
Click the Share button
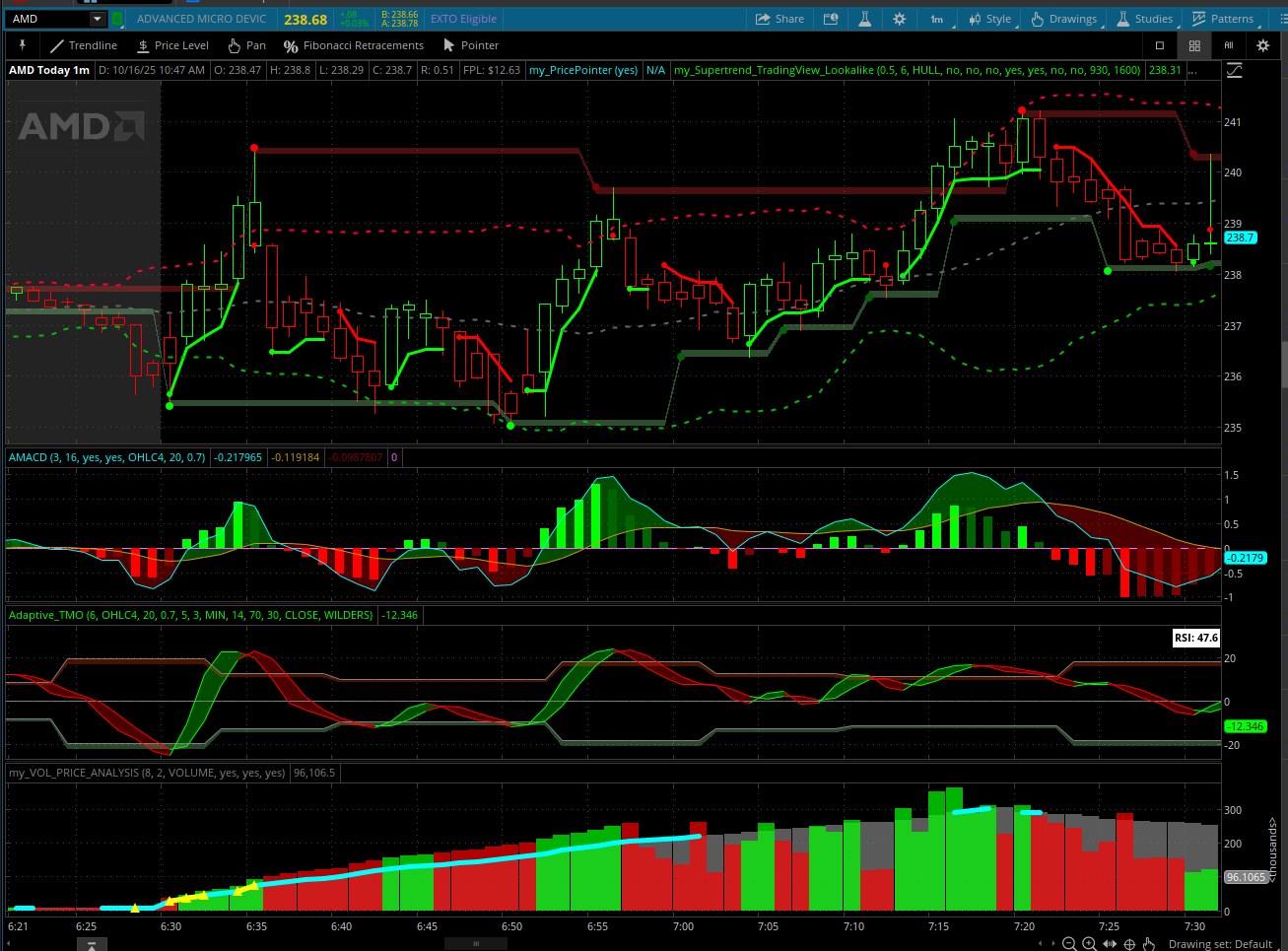[780, 19]
